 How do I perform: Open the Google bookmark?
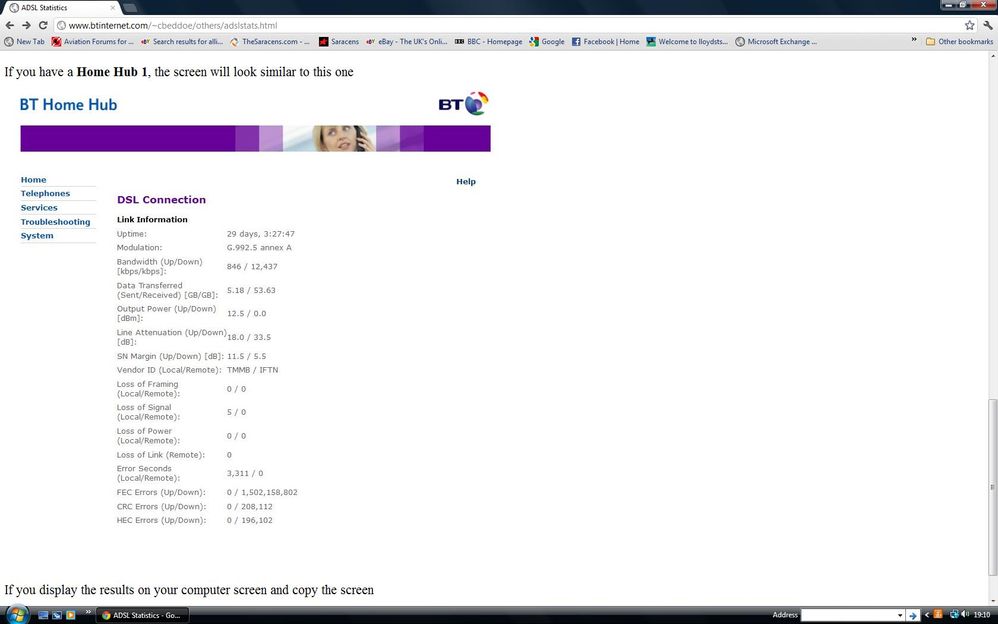click(x=547, y=41)
